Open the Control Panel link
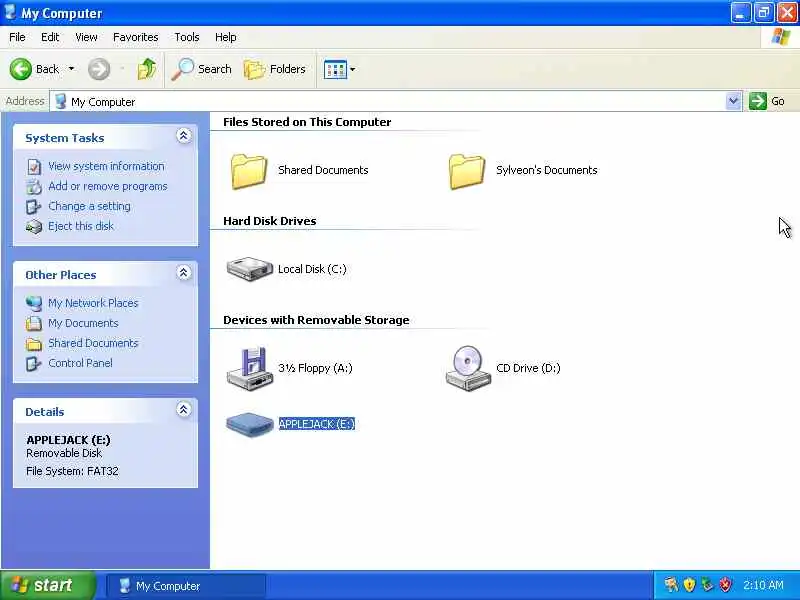 tap(80, 363)
